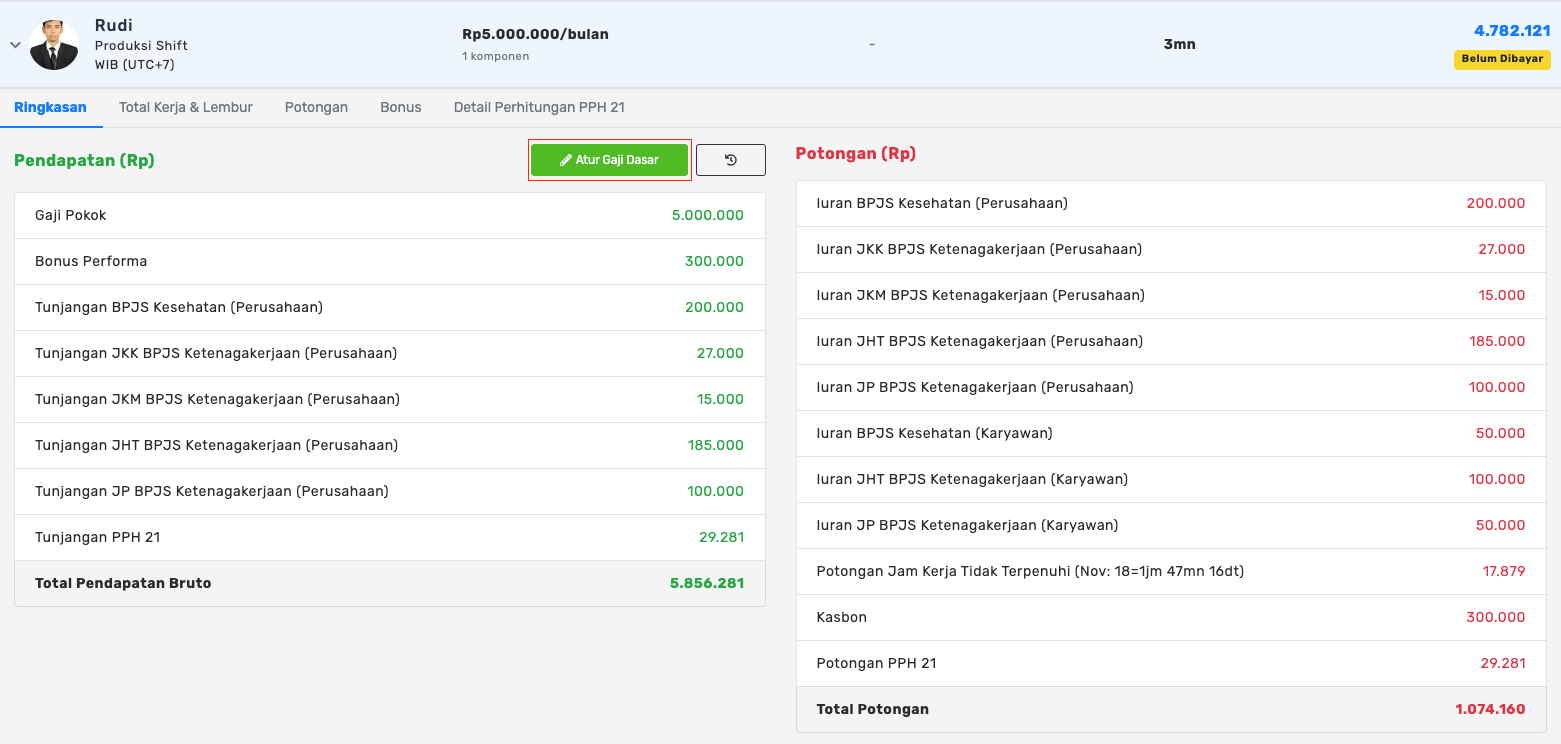Screen dimensions: 1561x744
Task: Select the Bonus tab
Action: [400, 107]
